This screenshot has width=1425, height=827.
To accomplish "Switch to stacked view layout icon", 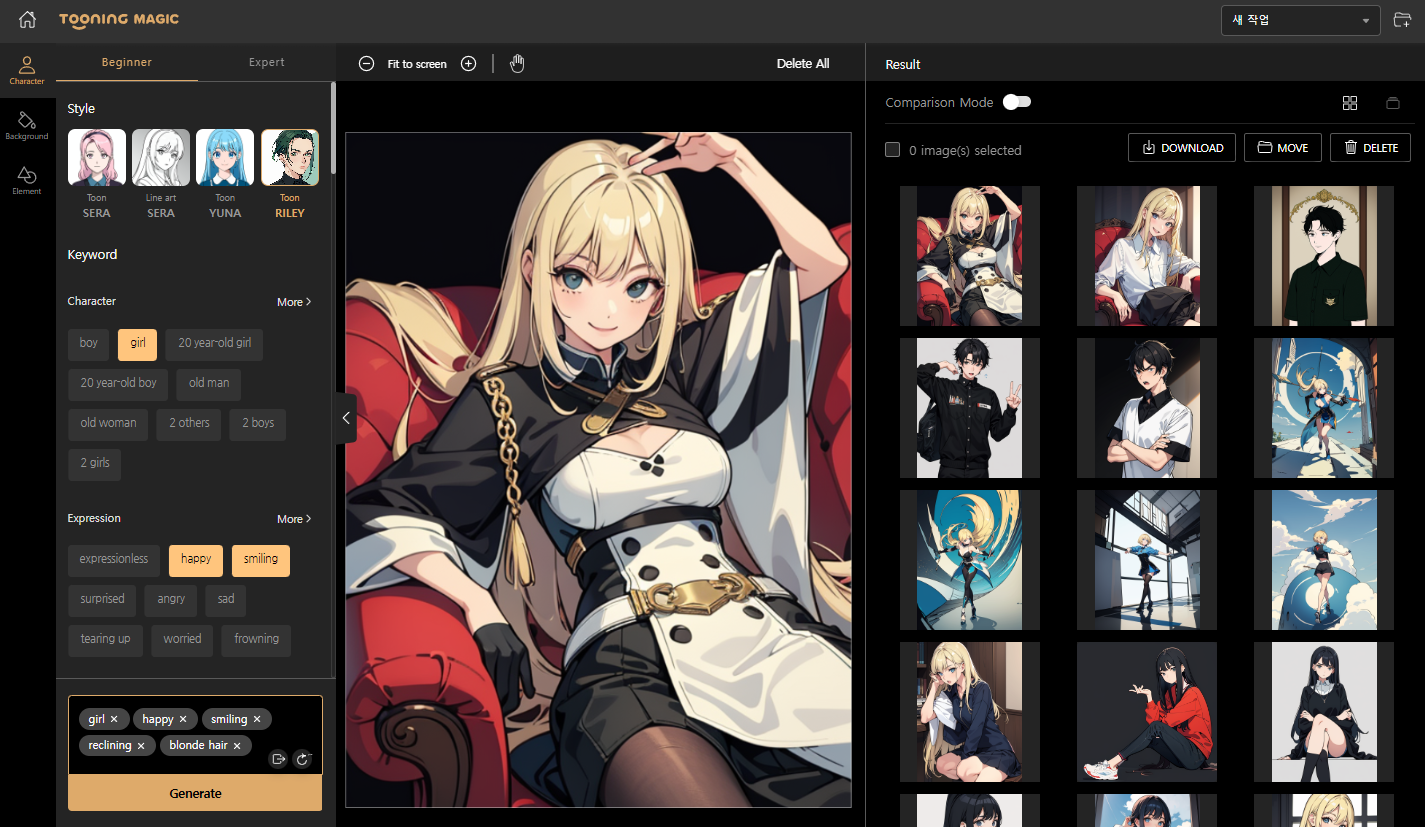I will click(1393, 103).
